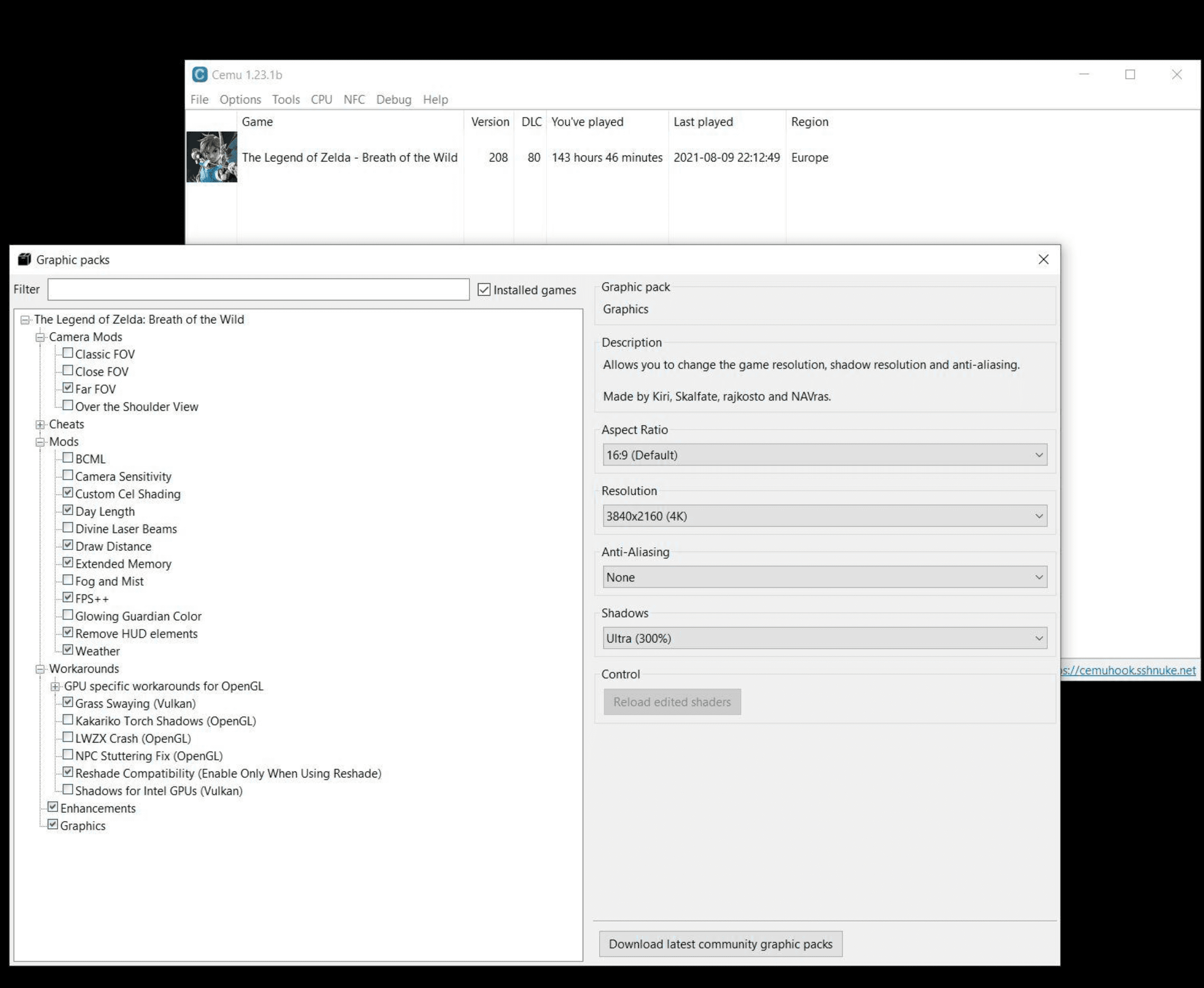Open the cemuhook.sshnuke.net link
Viewport: 1204px width, 988px height.
(x=1129, y=670)
